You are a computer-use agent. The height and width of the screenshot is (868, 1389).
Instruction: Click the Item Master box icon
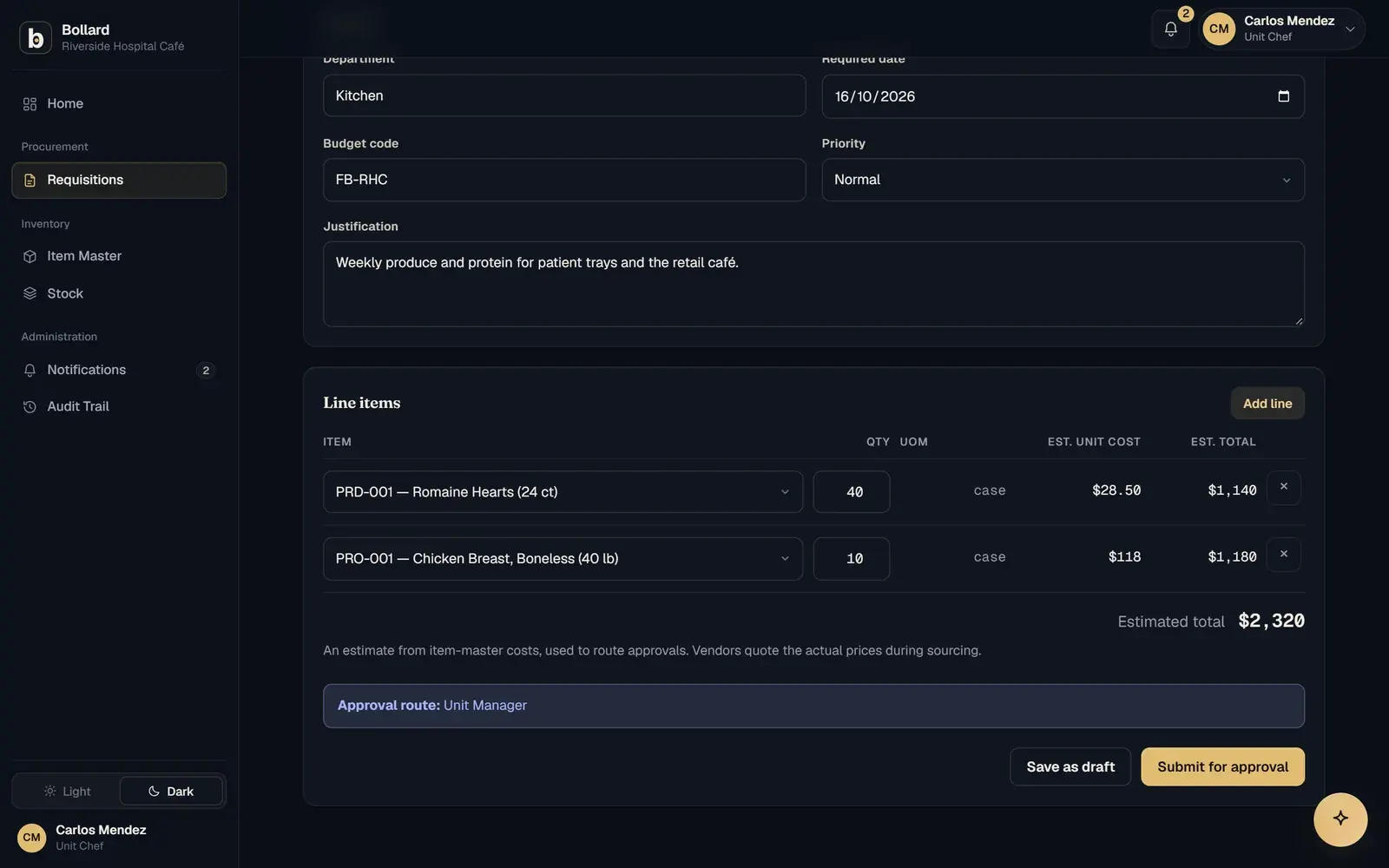click(x=30, y=257)
